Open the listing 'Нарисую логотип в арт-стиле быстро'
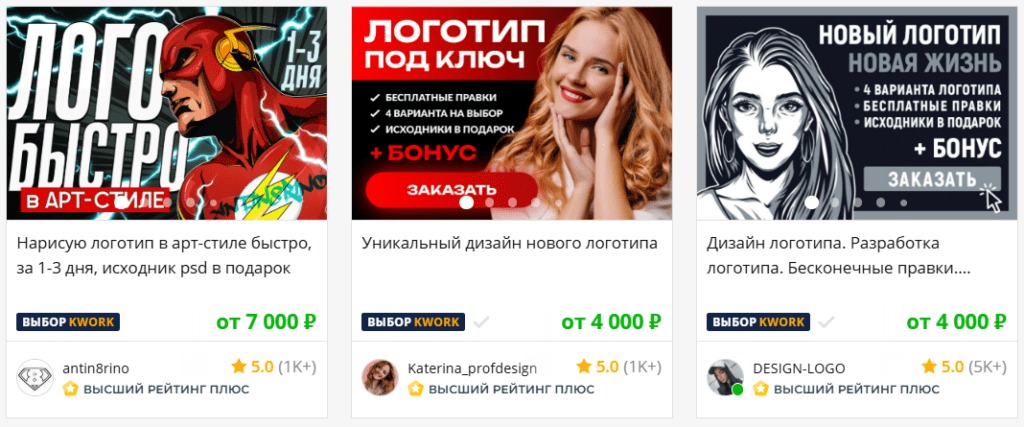The height and width of the screenshot is (427, 1024). click(164, 256)
